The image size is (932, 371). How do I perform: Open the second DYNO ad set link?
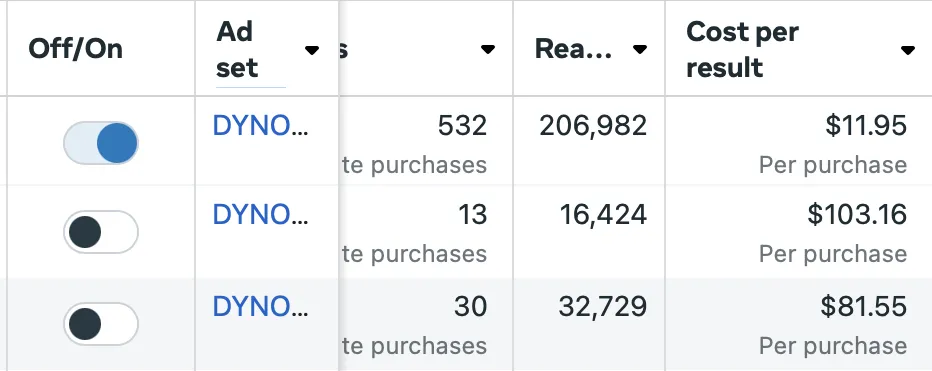coord(260,215)
